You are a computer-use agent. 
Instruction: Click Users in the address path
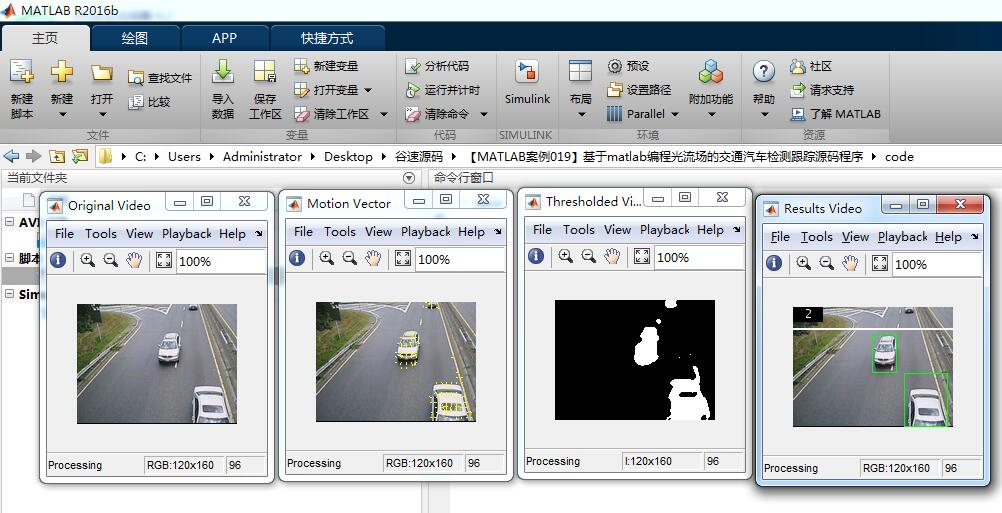point(184,157)
